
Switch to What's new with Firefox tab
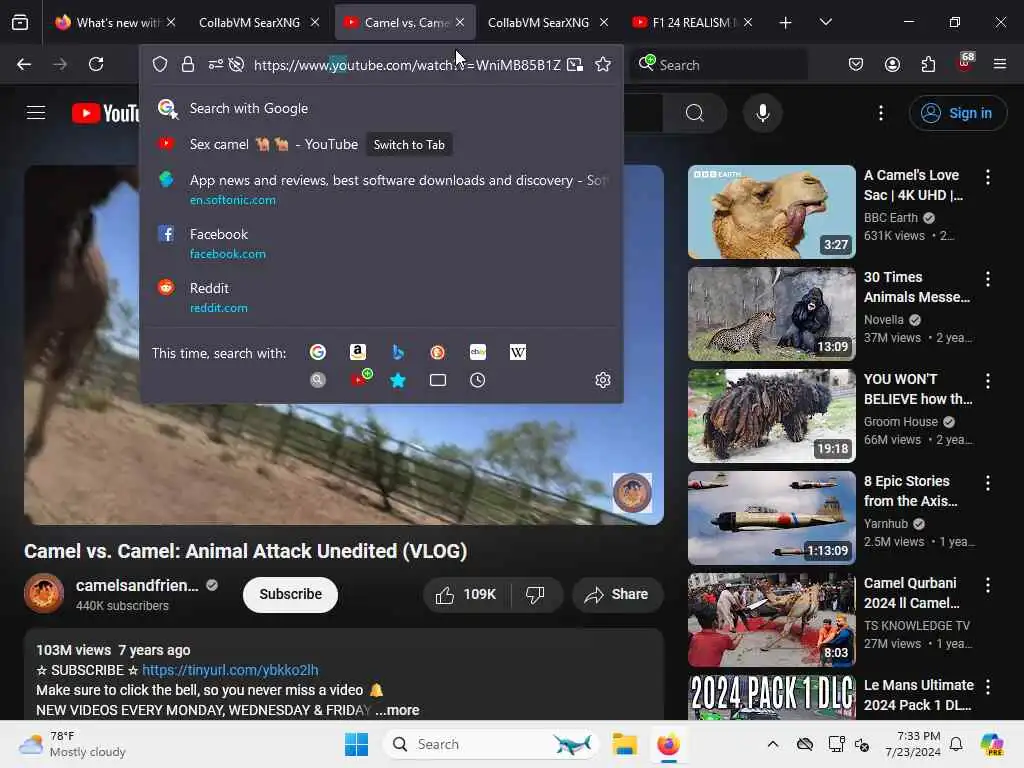pyautogui.click(x=115, y=22)
